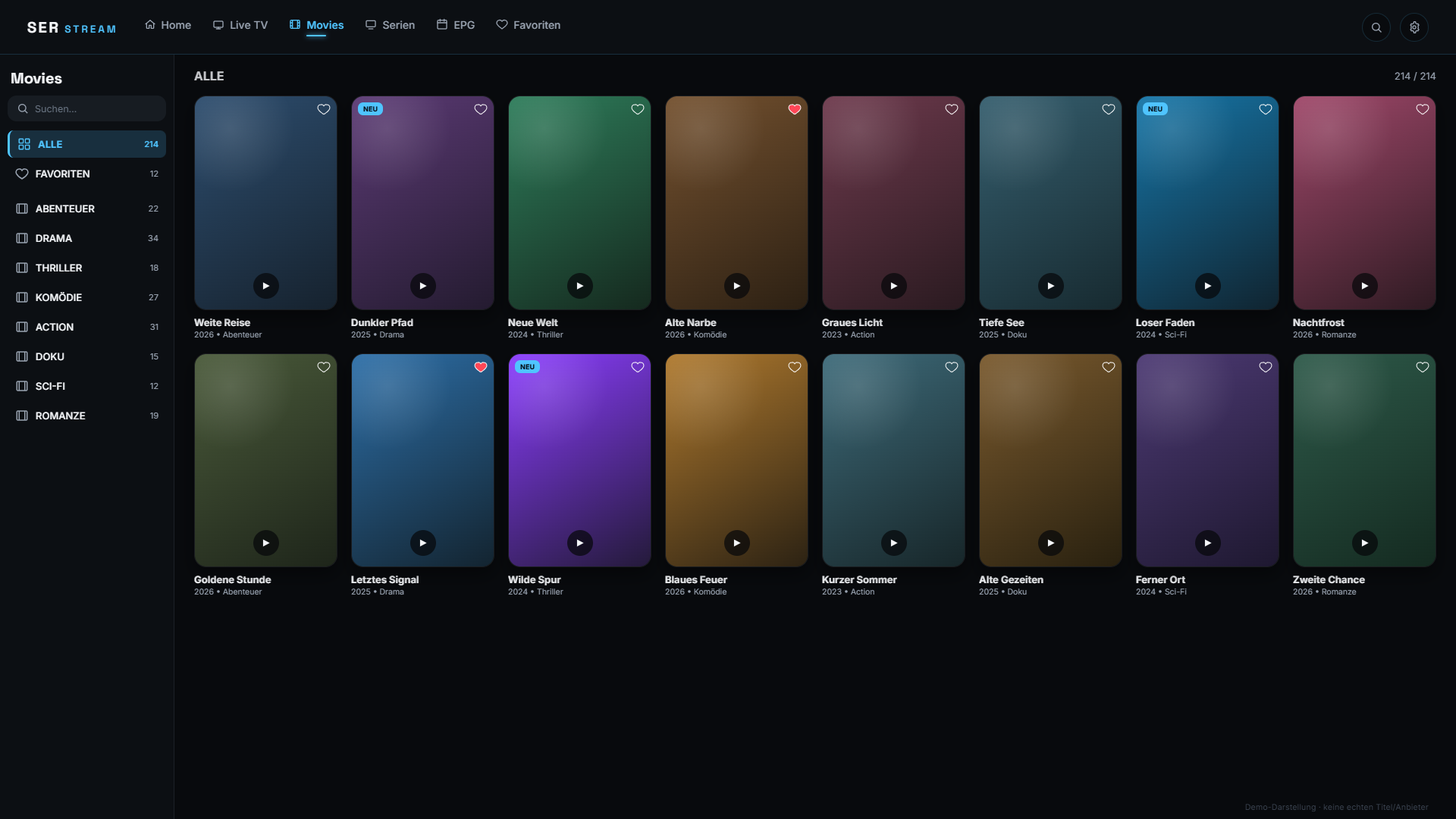Filter by SCI-FI category

point(87,386)
